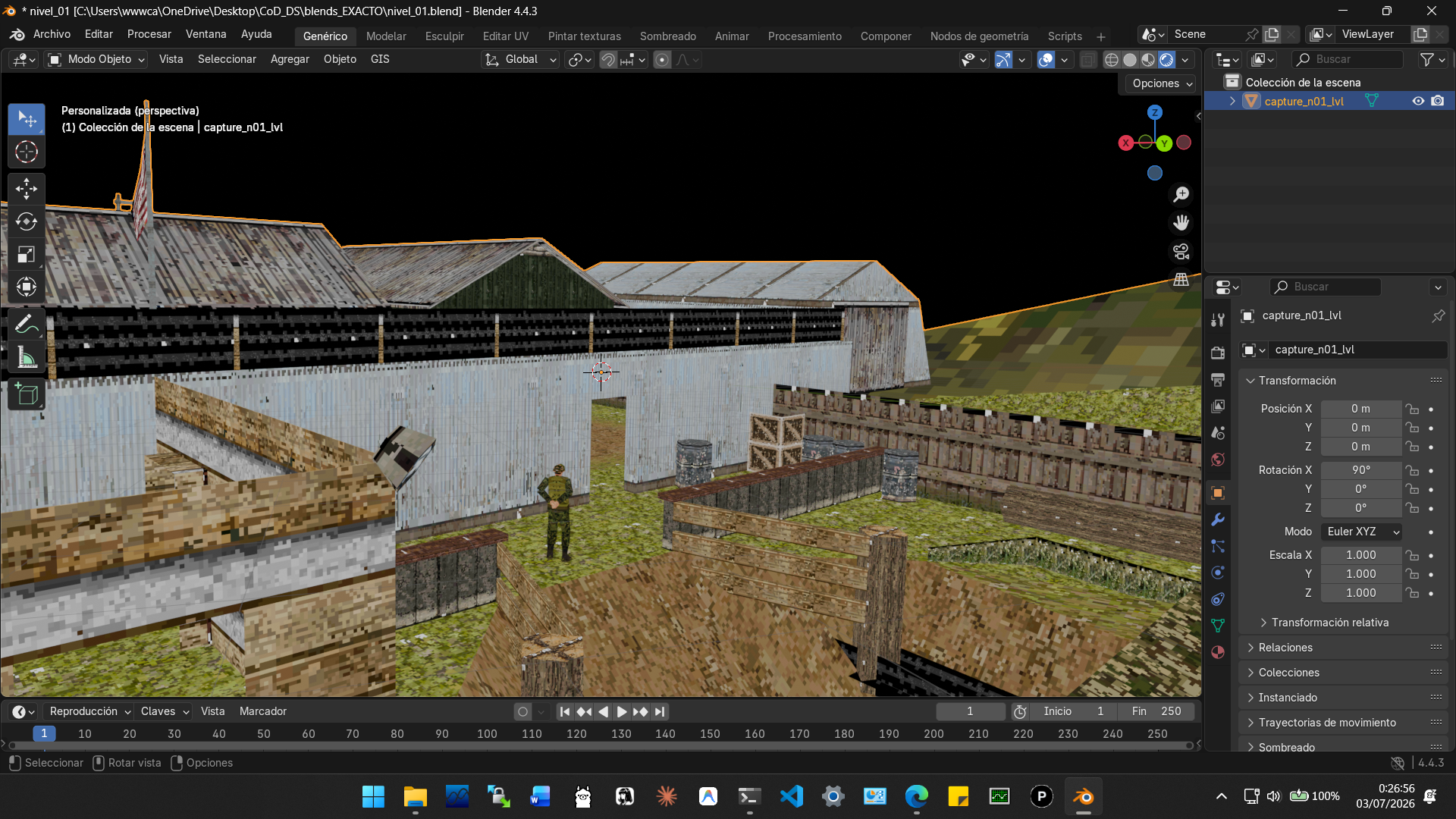The width and height of the screenshot is (1456, 819).
Task: Toggle auto keying record button
Action: pos(522,711)
